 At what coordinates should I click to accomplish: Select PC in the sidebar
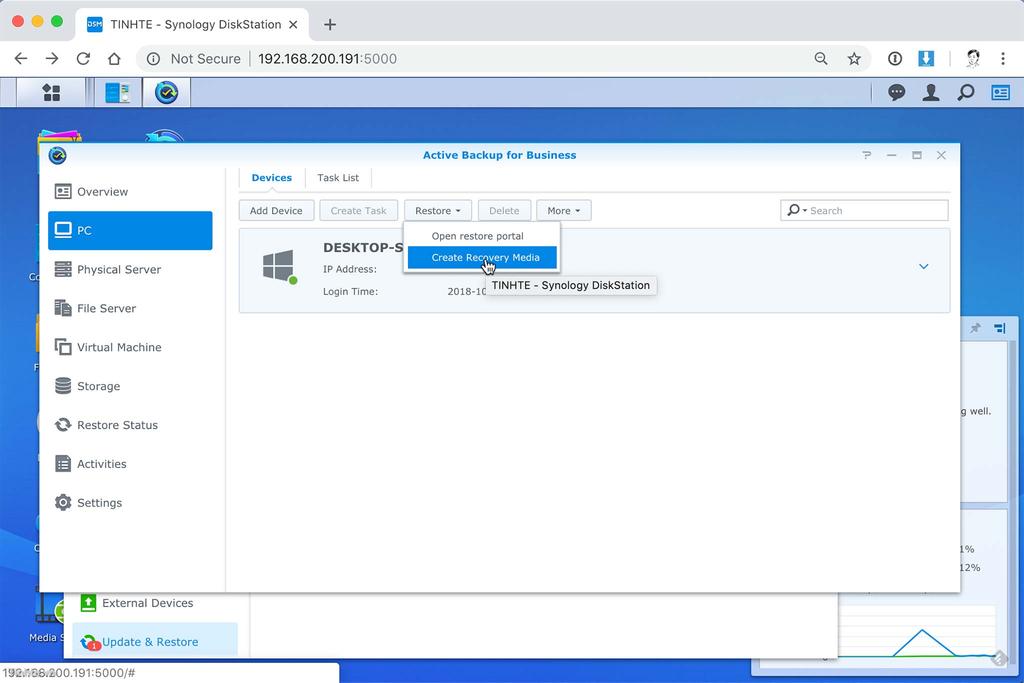pyautogui.click(x=130, y=230)
